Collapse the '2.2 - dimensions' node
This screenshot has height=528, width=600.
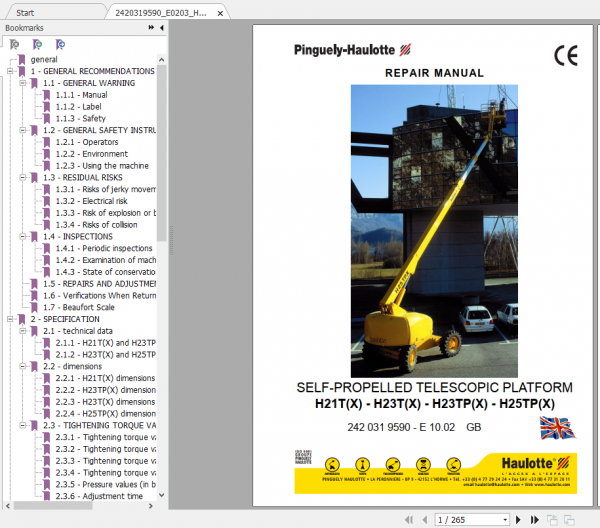tap(23, 366)
